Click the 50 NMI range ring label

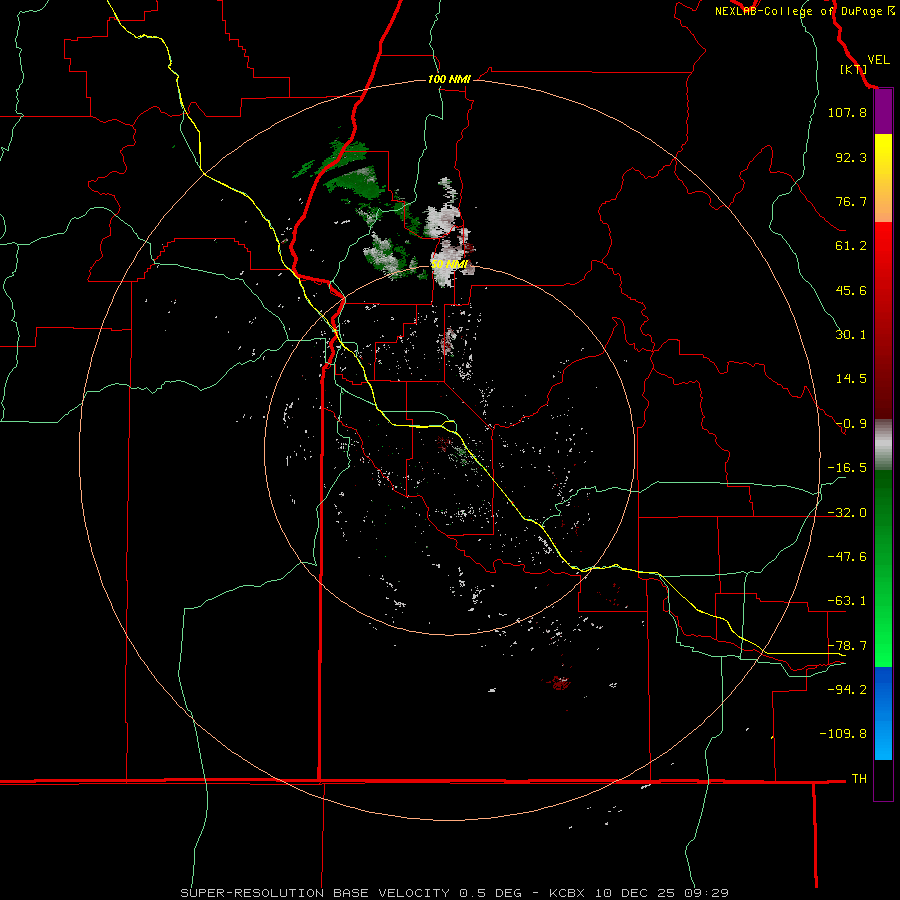(449, 265)
